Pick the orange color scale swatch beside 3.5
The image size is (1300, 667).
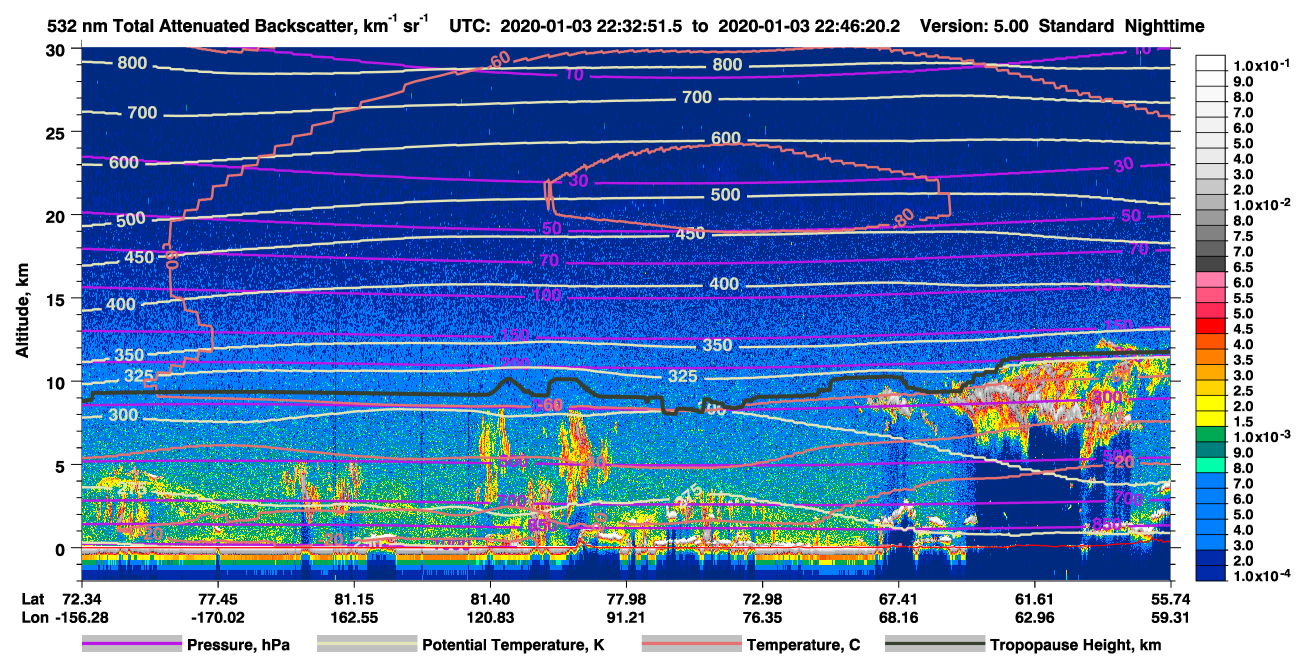[1211, 358]
